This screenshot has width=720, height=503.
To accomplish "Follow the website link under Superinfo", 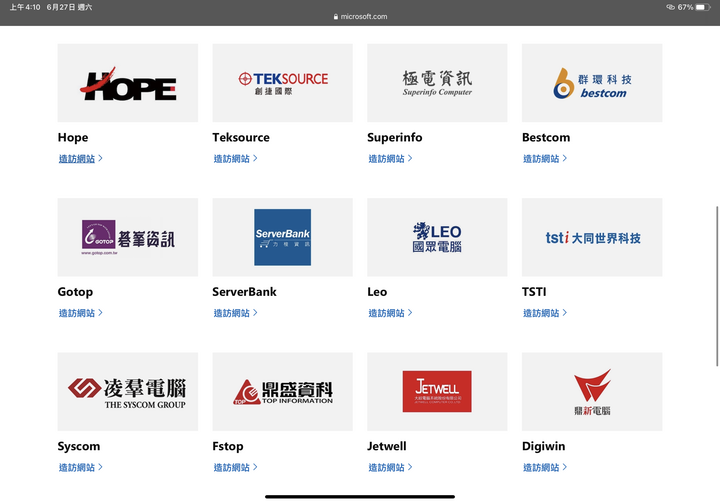I will [390, 158].
